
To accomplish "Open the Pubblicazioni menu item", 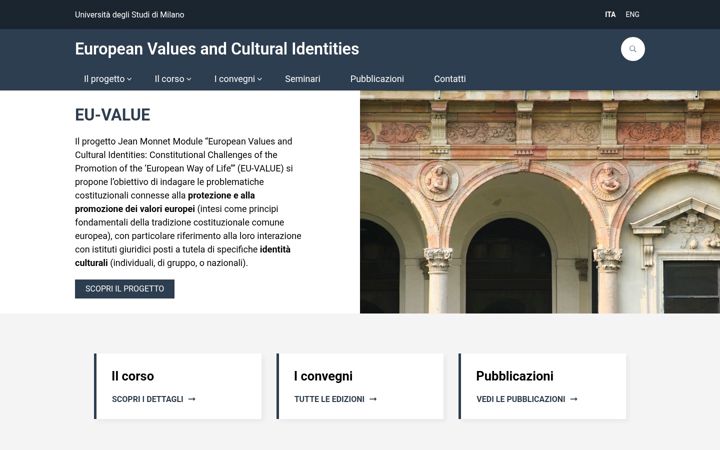I will coord(377,79).
